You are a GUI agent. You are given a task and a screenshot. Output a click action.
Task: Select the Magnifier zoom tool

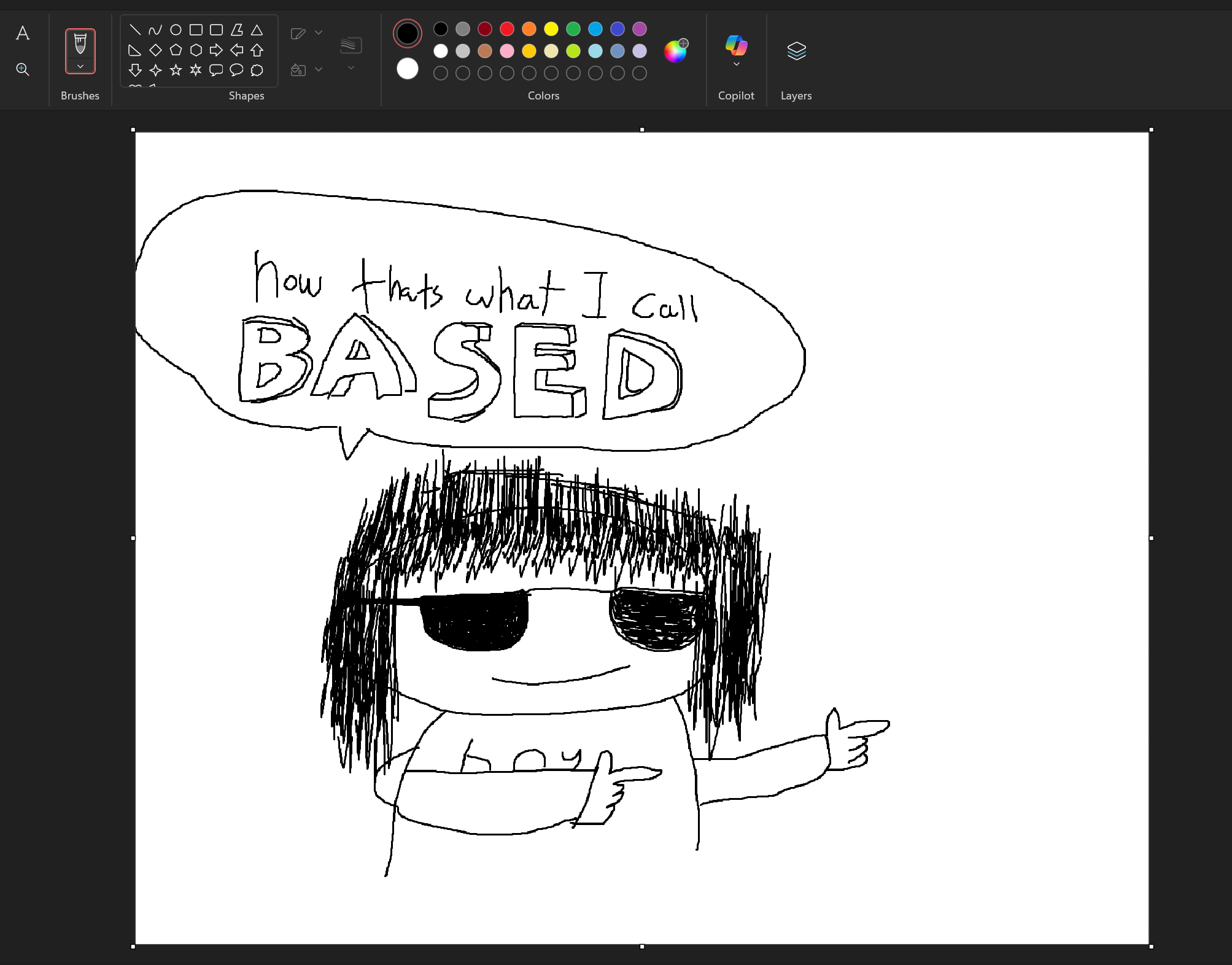pos(23,69)
